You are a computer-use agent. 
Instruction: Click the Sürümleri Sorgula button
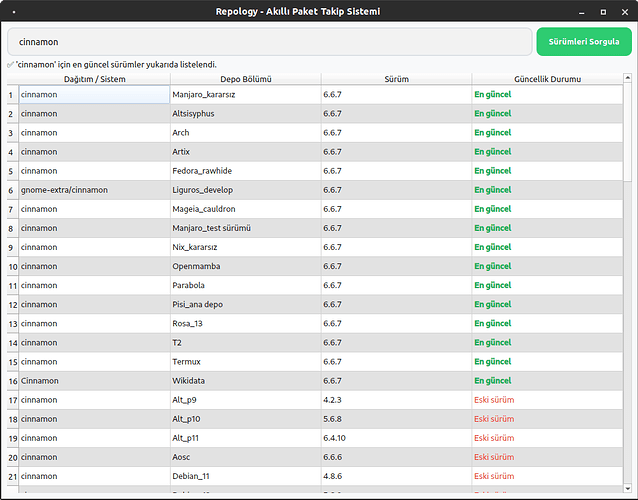(x=584, y=42)
